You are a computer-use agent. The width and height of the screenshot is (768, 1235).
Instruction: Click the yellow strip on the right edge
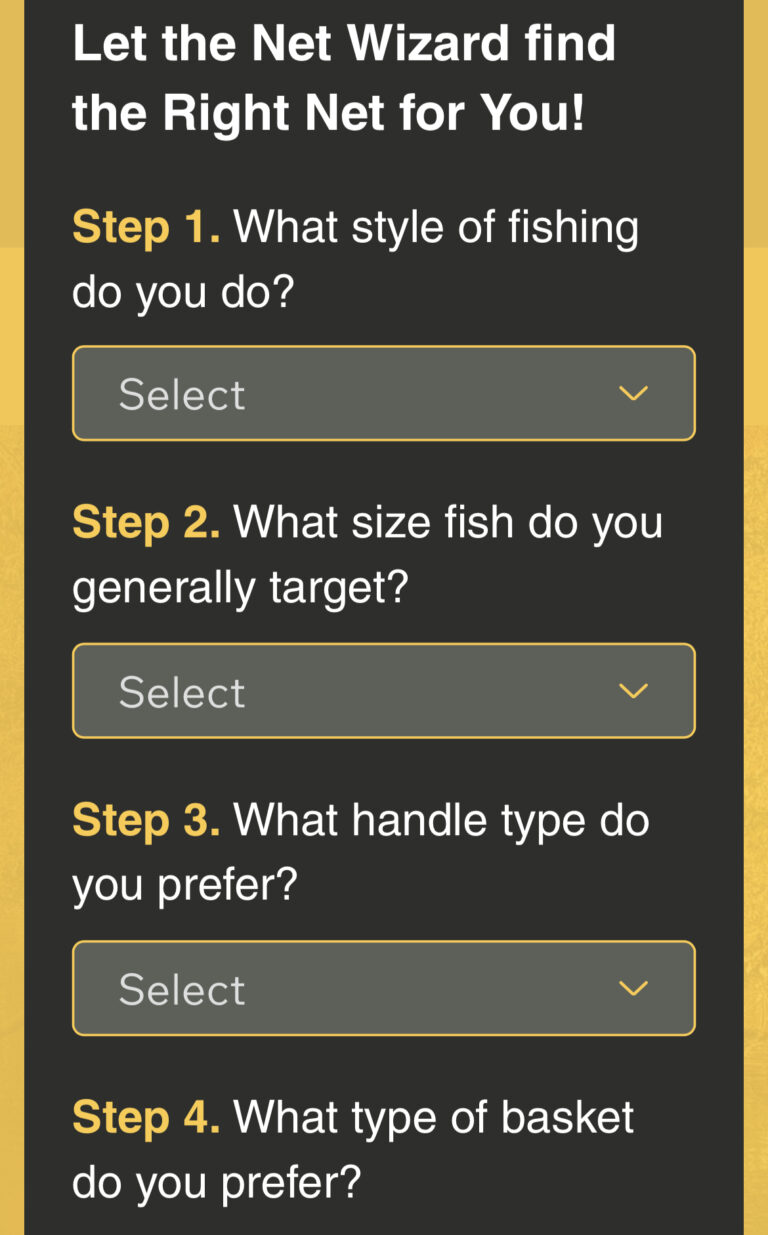pos(756,600)
